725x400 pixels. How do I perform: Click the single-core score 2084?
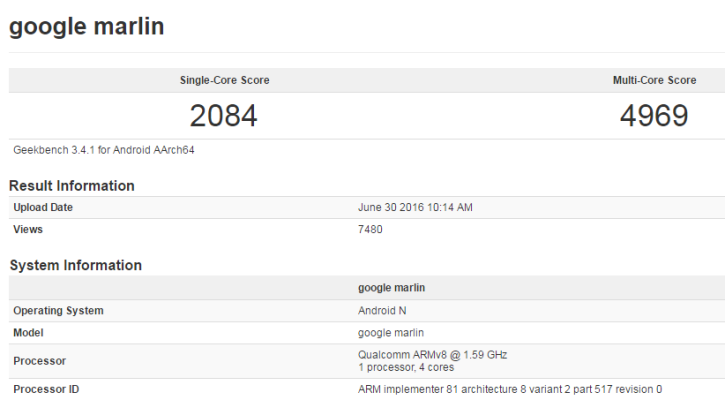click(x=223, y=115)
